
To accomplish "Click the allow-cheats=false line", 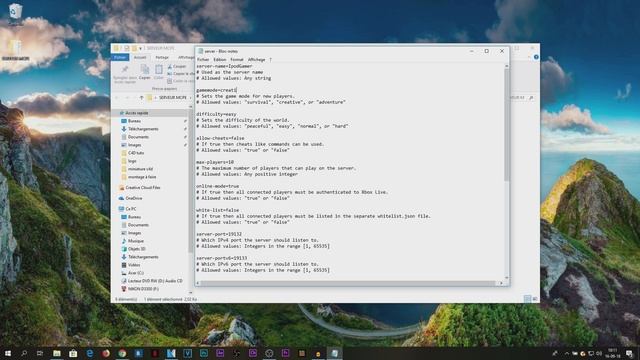I will pyautogui.click(x=220, y=138).
